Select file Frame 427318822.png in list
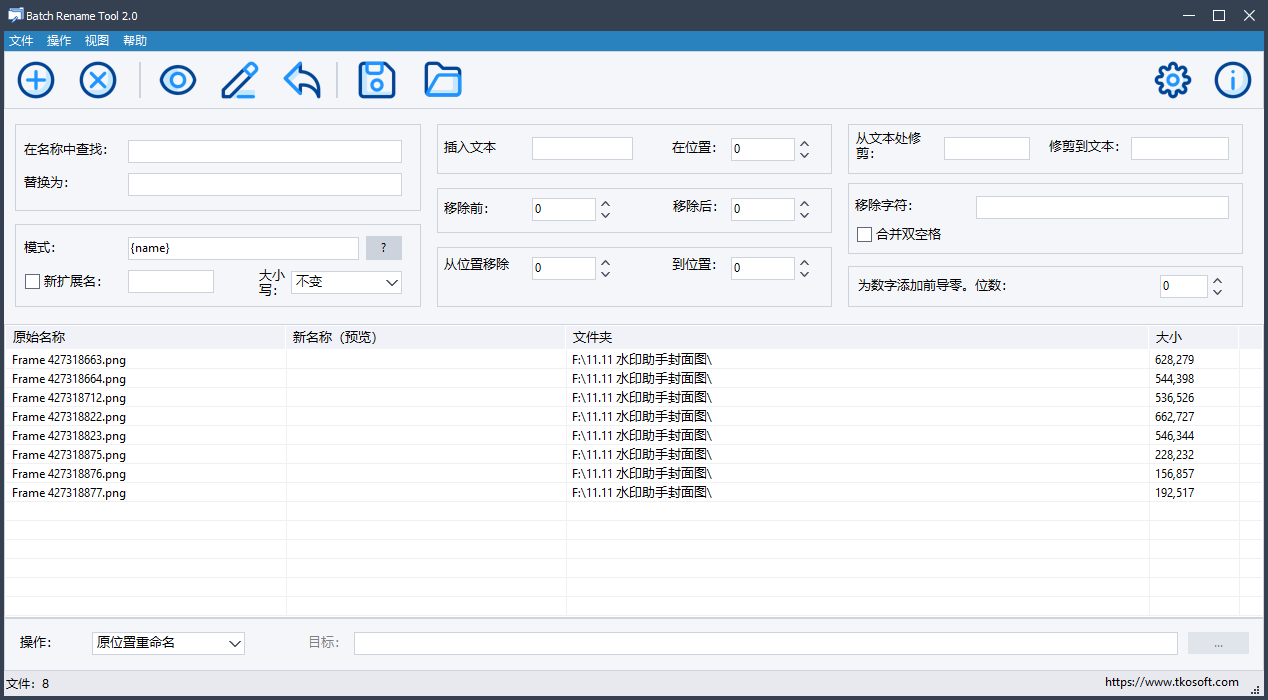This screenshot has height=700, width=1268. 69,417
